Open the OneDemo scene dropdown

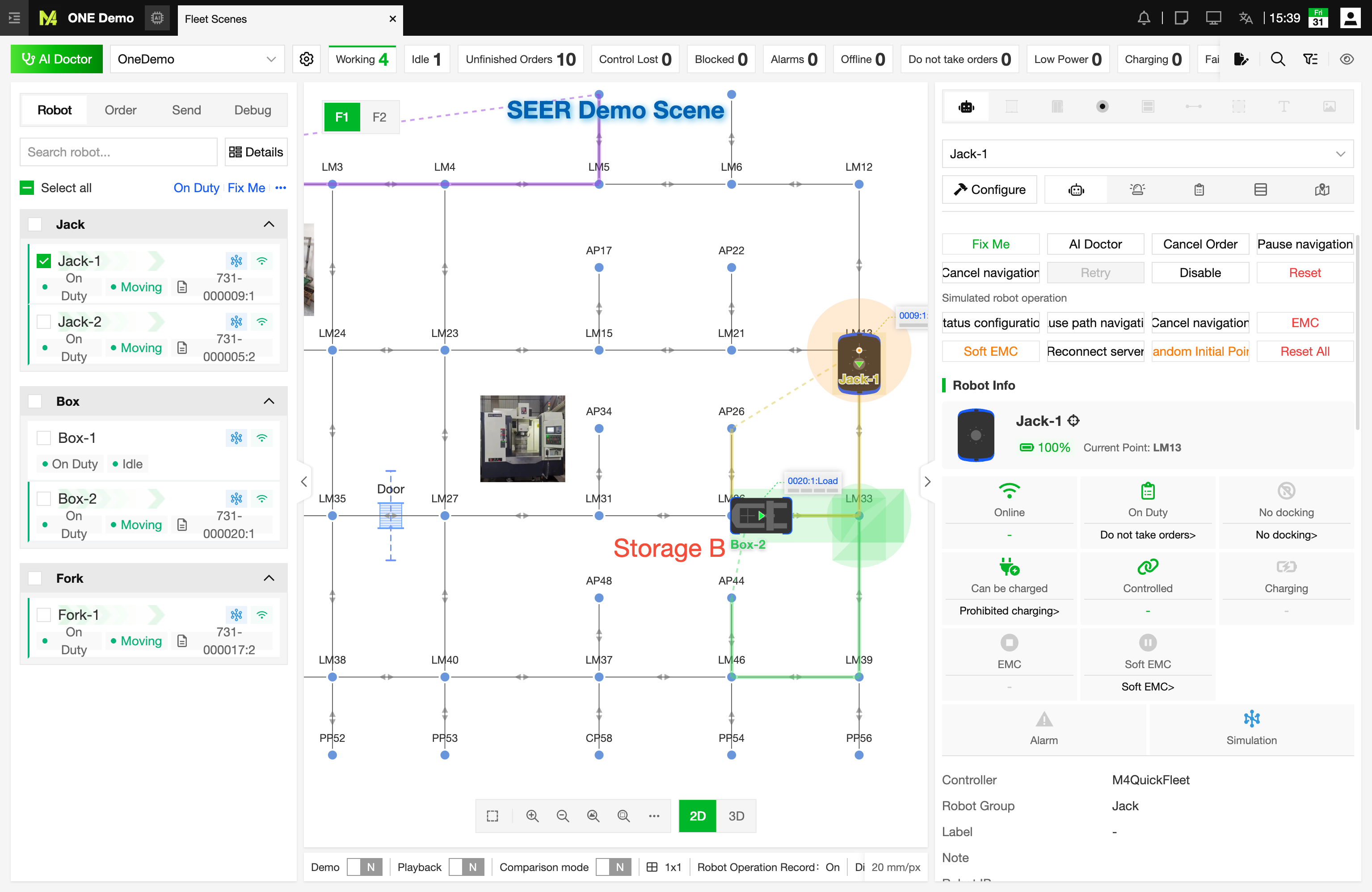pyautogui.click(x=197, y=59)
